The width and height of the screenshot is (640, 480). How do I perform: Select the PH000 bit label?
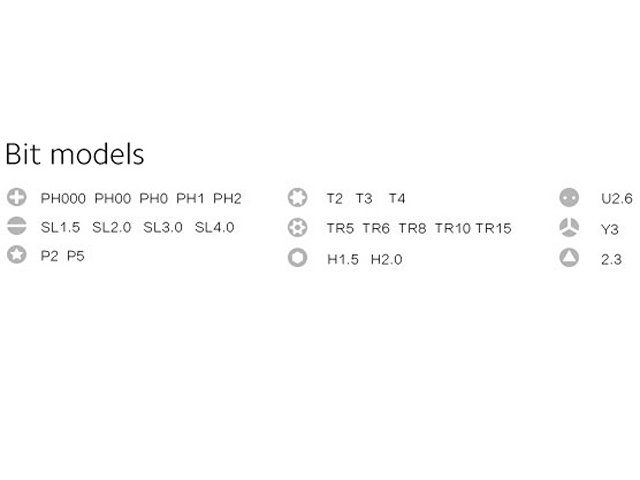pyautogui.click(x=63, y=199)
